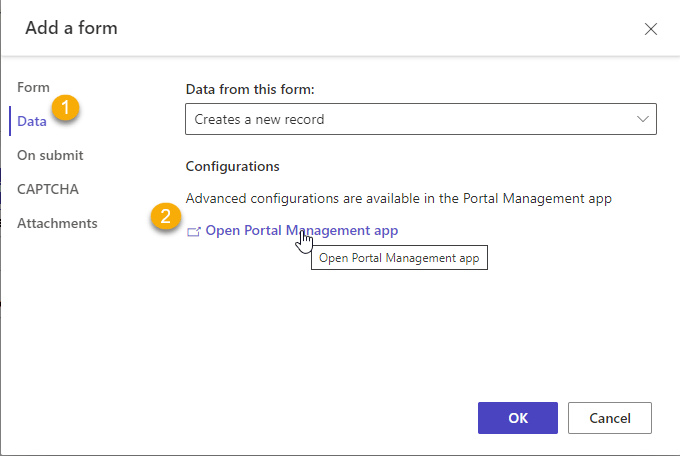680x456 pixels.
Task: Click the external link icon beside Open Portal Management
Action: [x=193, y=232]
